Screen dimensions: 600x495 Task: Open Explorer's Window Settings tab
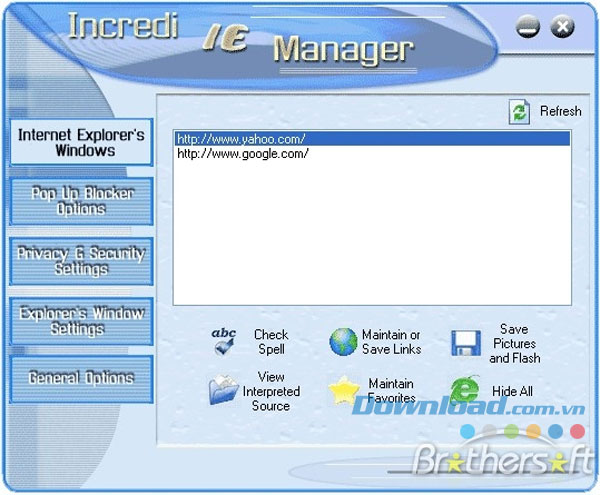(82, 321)
